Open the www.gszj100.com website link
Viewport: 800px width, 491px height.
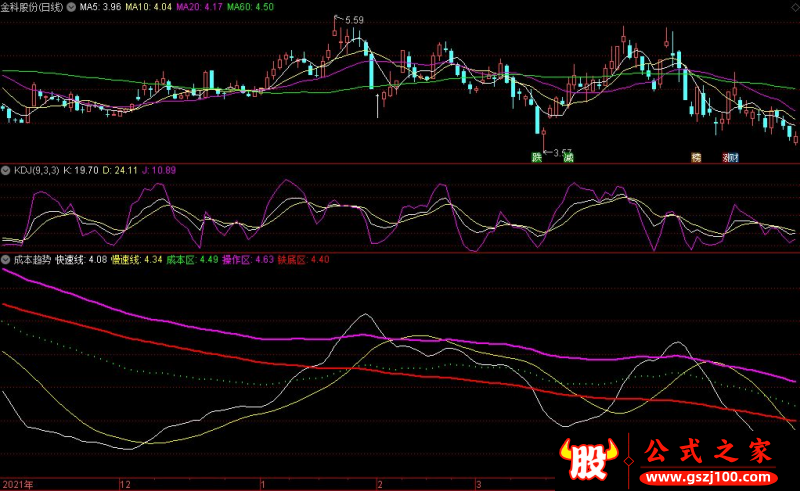tap(708, 478)
